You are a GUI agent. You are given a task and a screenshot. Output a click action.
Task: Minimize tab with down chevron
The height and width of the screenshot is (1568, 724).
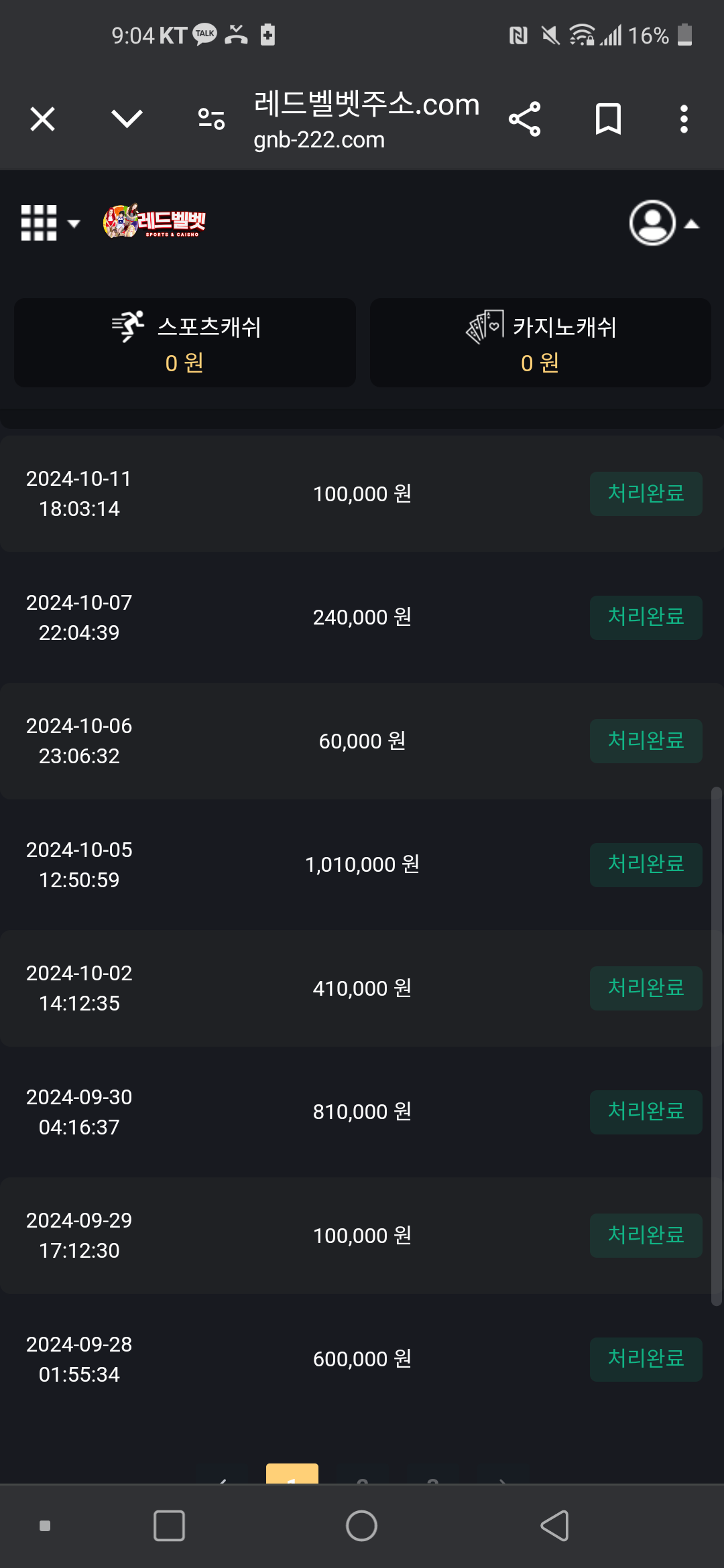coord(127,119)
